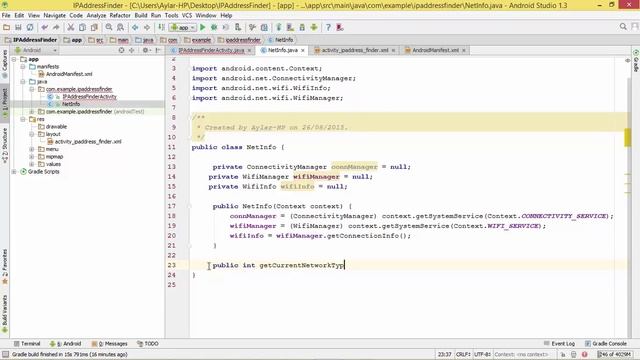This screenshot has height=360, width=640.
Task: Click the Collapse All project icon
Action: [131, 50]
